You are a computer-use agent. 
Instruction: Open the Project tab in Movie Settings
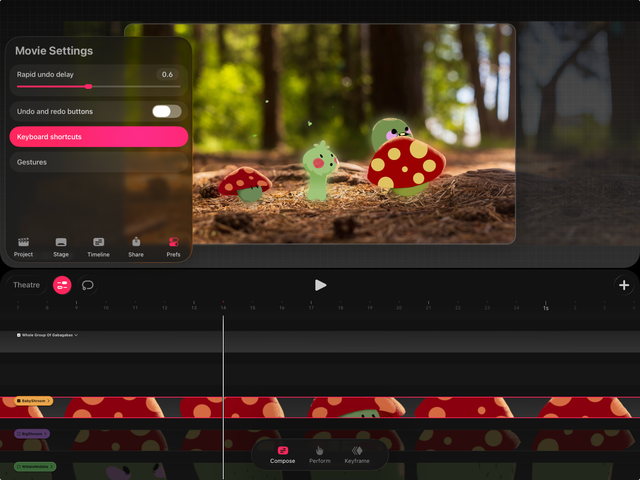[23, 247]
